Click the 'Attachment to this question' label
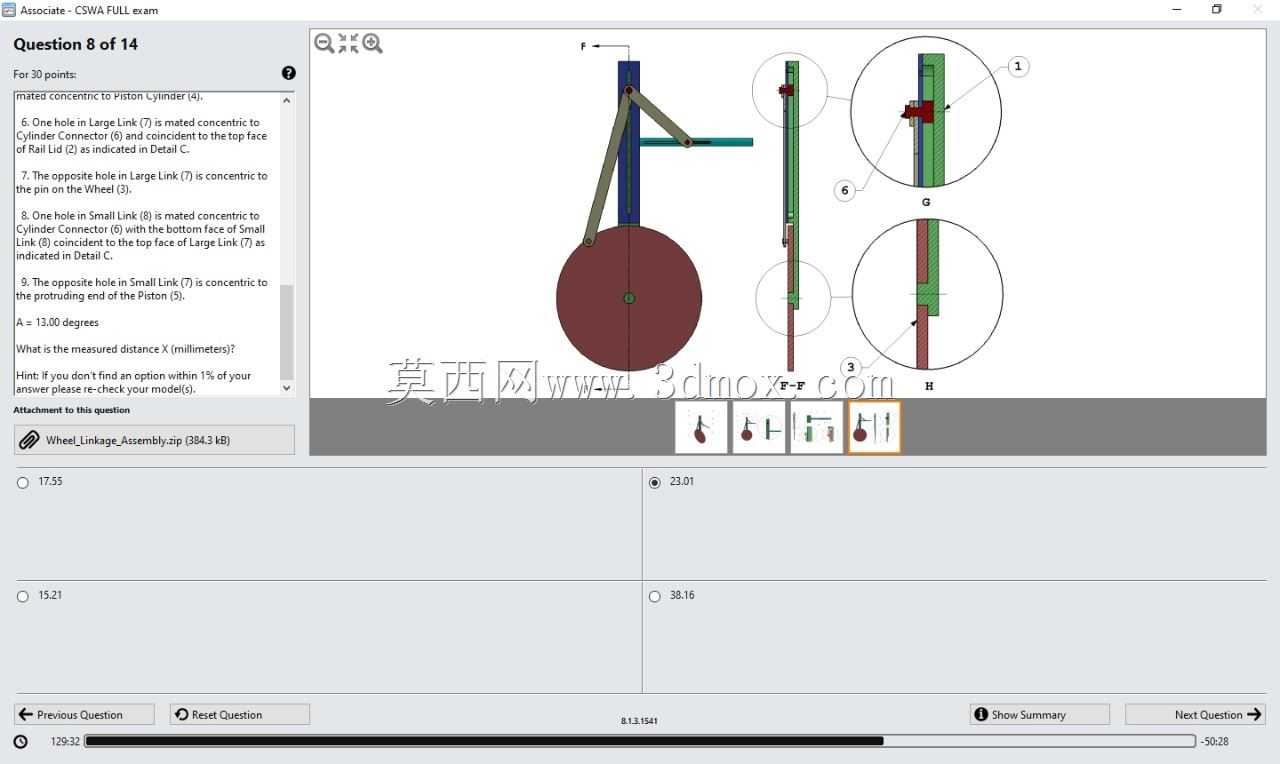 coord(71,410)
